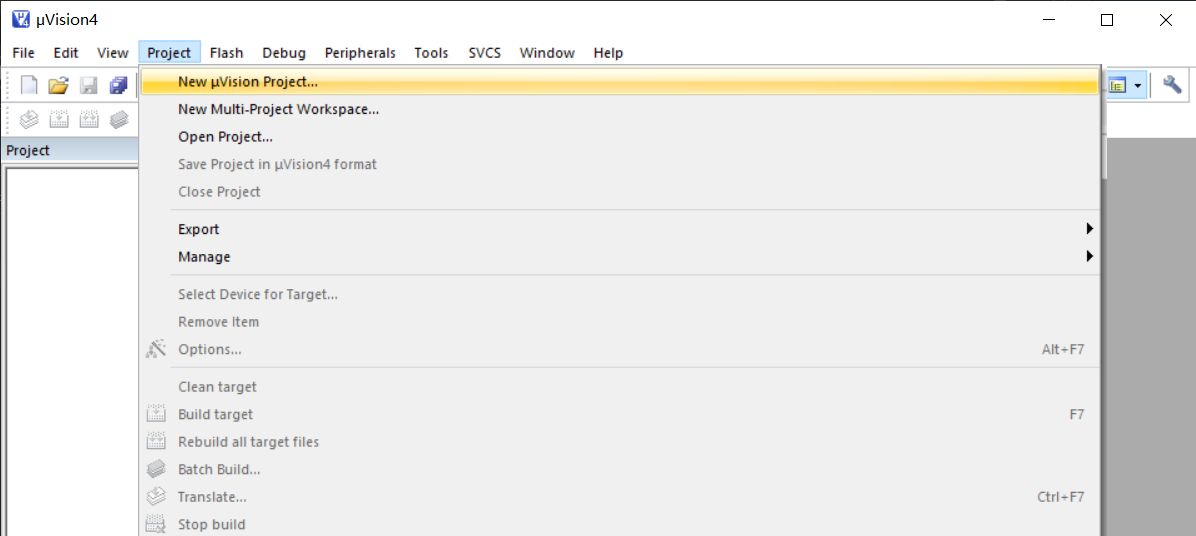Click the Batch Build icon in build toolbar
Image resolution: width=1196 pixels, height=536 pixels.
coord(118,120)
